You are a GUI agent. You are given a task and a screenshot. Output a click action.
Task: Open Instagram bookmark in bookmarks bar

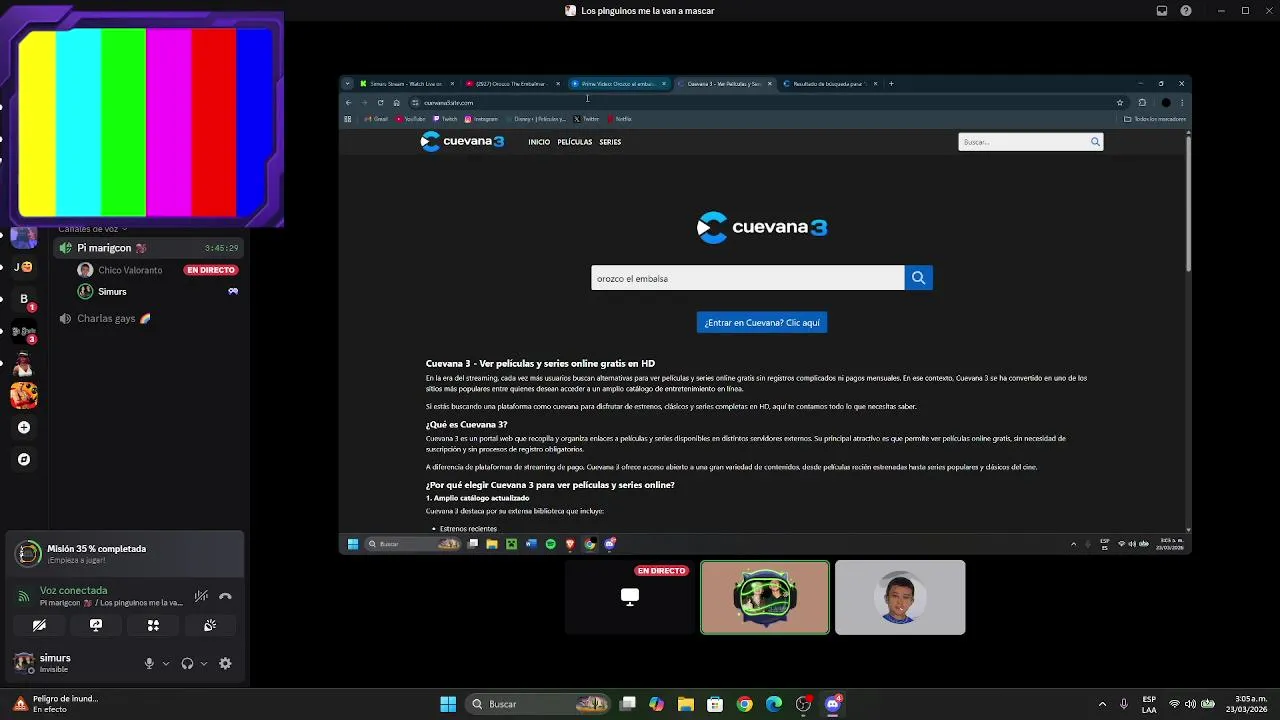pyautogui.click(x=481, y=119)
